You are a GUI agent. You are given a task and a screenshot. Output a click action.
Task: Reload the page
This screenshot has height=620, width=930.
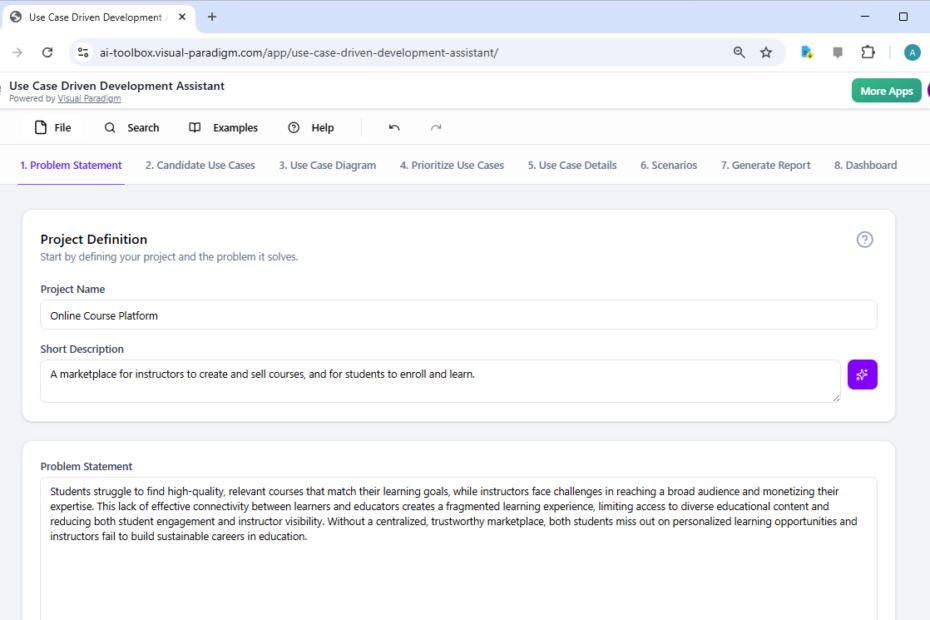point(47,53)
